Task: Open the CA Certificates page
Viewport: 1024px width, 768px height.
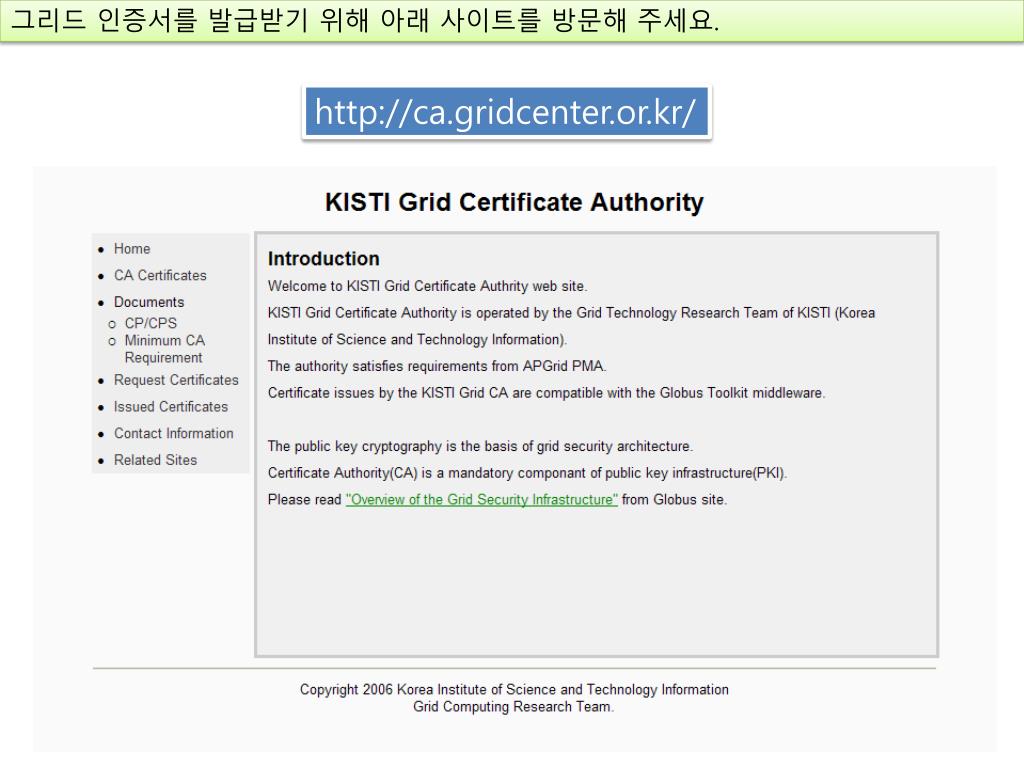Action: [x=160, y=276]
